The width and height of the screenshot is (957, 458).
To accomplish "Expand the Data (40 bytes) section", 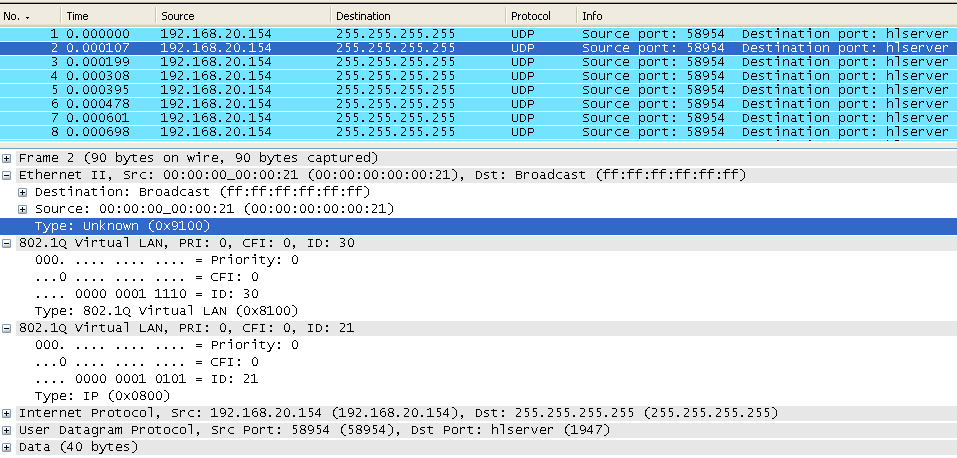I will [x=7, y=447].
